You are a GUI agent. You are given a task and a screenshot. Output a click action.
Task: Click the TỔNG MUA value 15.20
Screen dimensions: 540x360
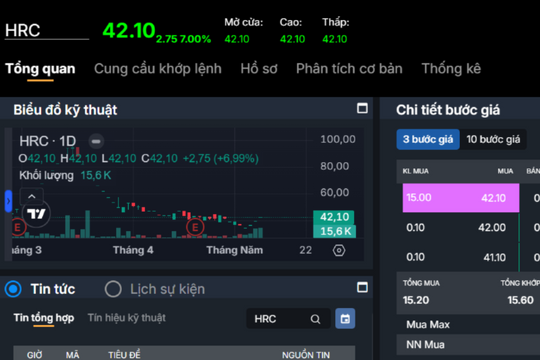[416, 300]
